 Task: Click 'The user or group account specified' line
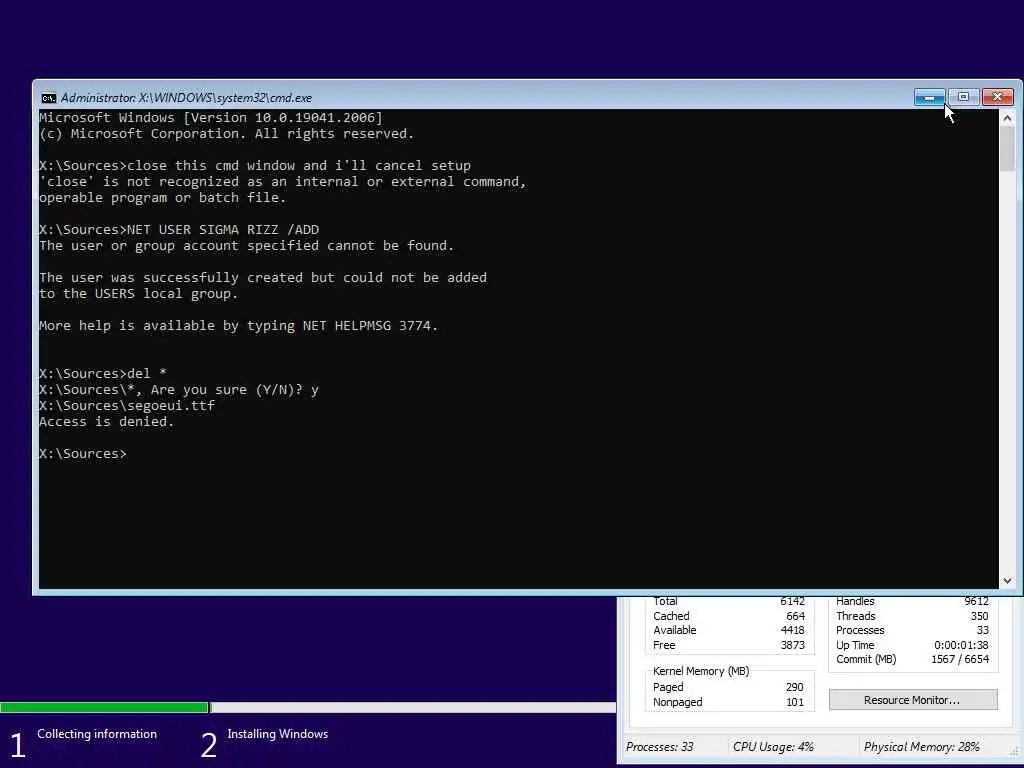point(247,246)
